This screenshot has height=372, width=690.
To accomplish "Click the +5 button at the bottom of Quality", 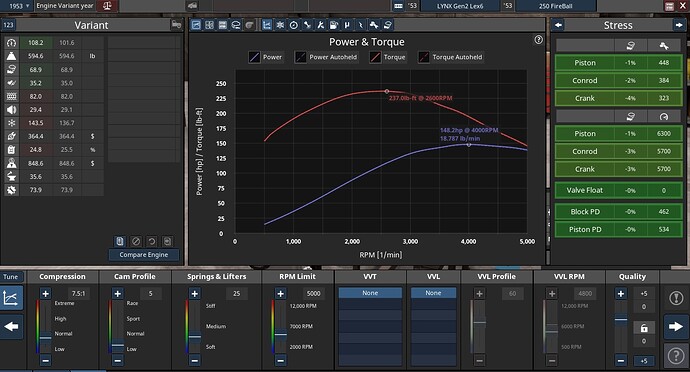I will (644, 361).
